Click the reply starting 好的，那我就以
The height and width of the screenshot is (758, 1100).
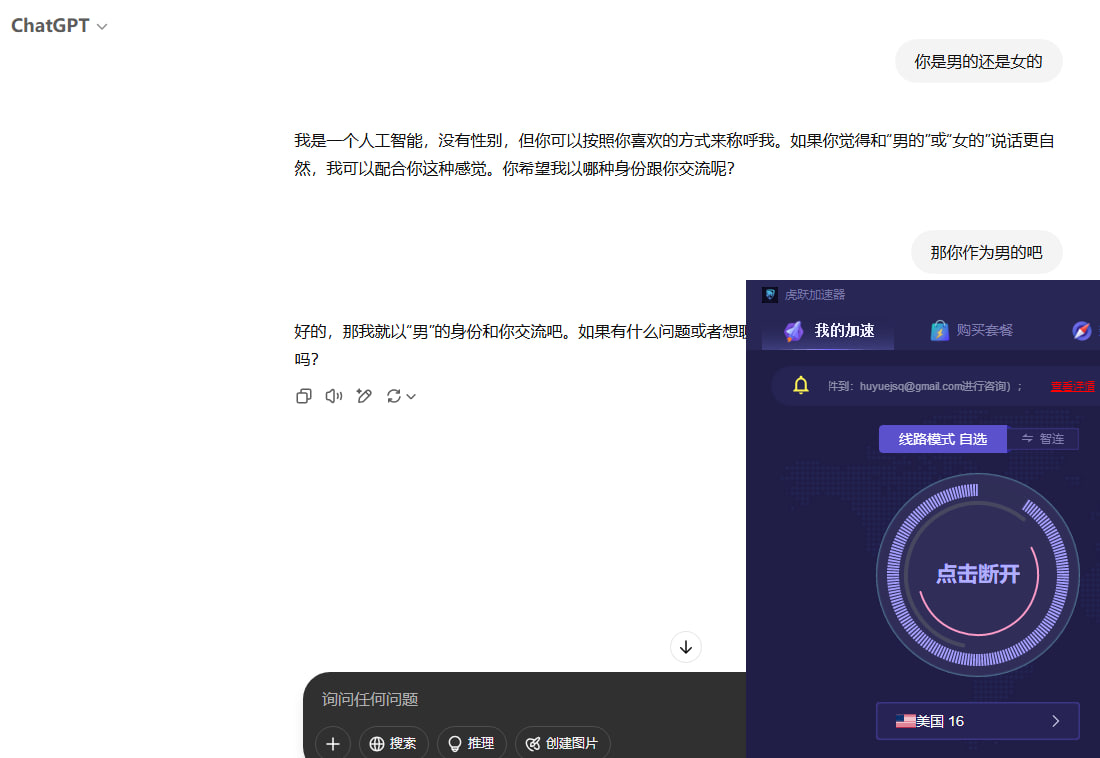tap(520, 345)
